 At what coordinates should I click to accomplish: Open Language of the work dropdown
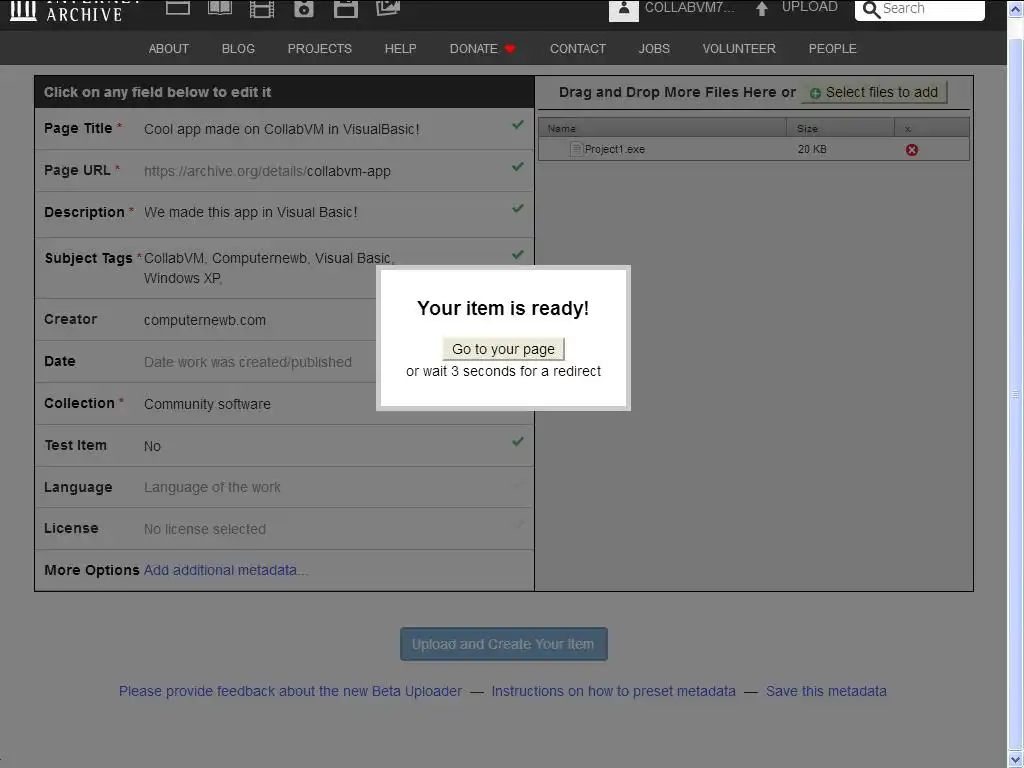click(x=212, y=487)
